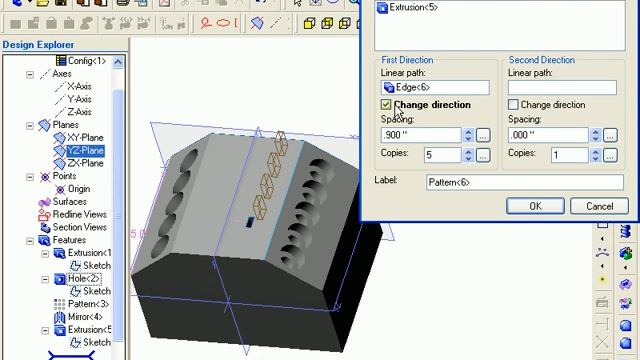This screenshot has height=360, width=640.
Task: Click the insert plane toolbar icon
Action: 257,23
